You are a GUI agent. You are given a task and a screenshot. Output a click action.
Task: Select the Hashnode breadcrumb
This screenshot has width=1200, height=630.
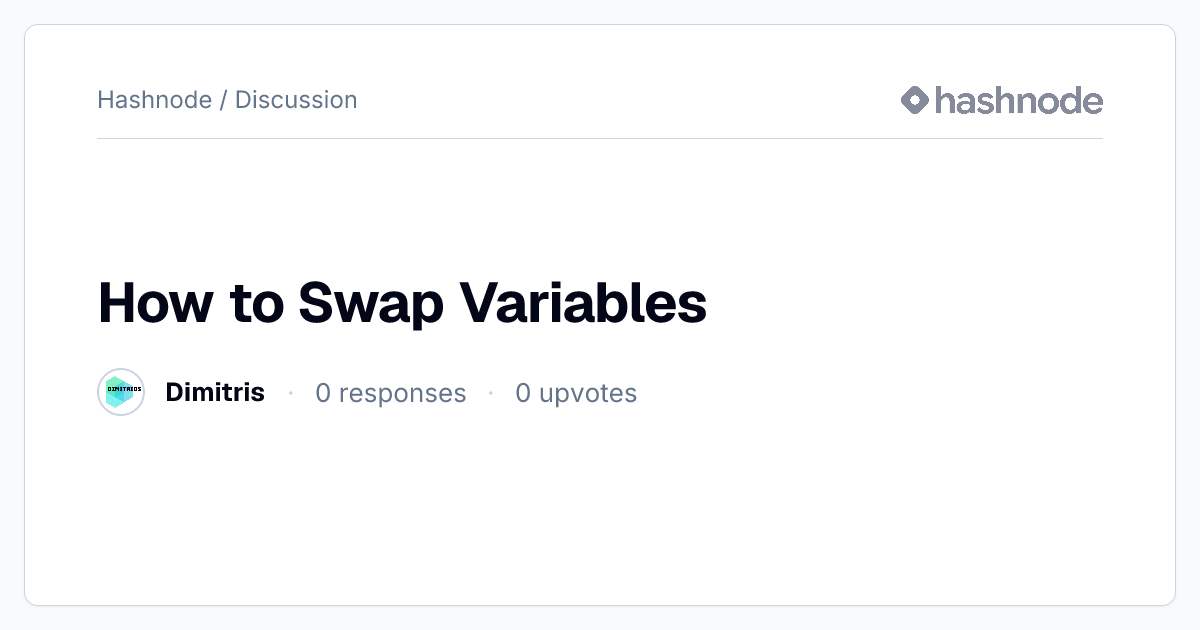pyautogui.click(x=155, y=100)
